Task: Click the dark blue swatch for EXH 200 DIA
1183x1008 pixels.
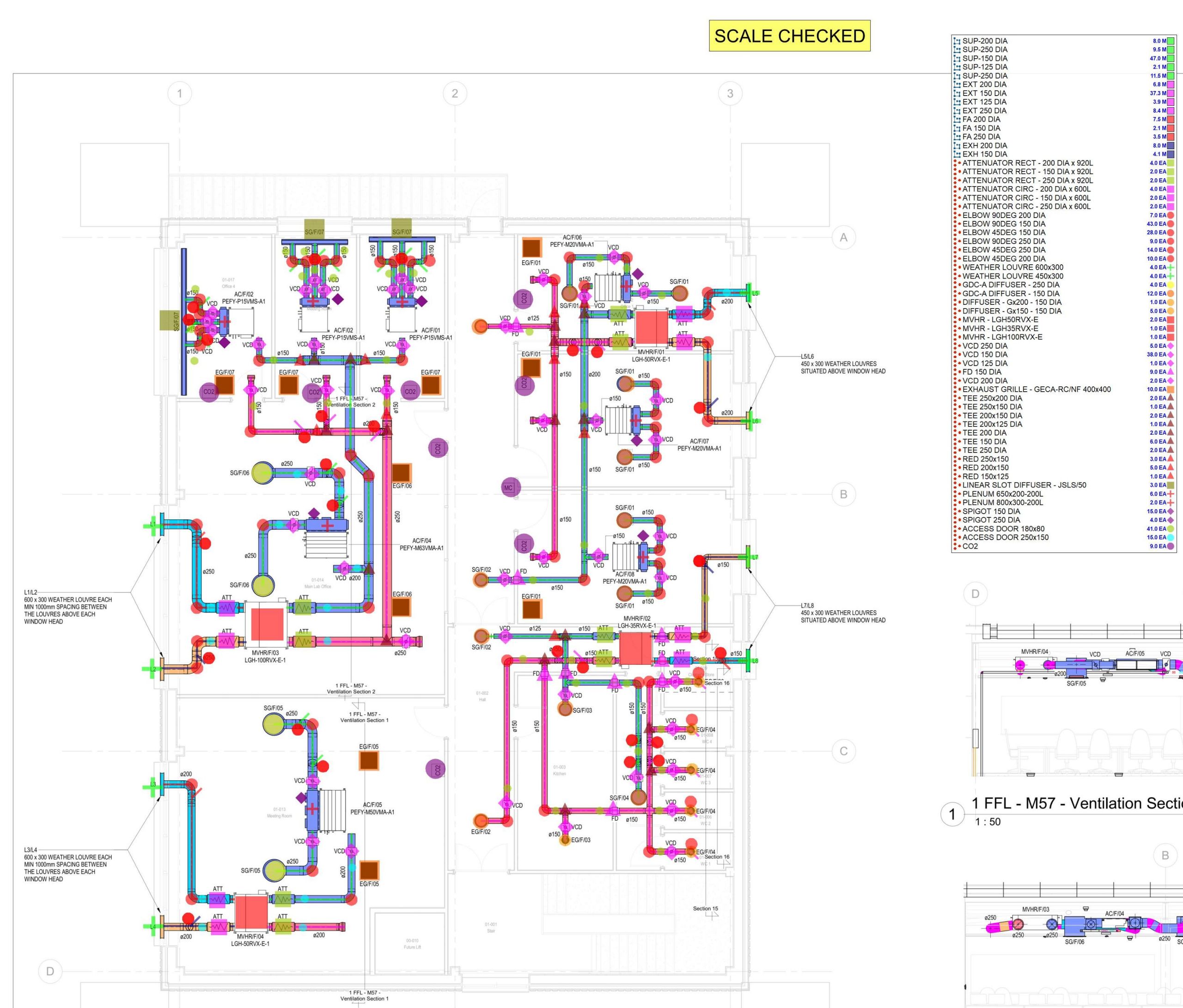Action: click(1171, 146)
